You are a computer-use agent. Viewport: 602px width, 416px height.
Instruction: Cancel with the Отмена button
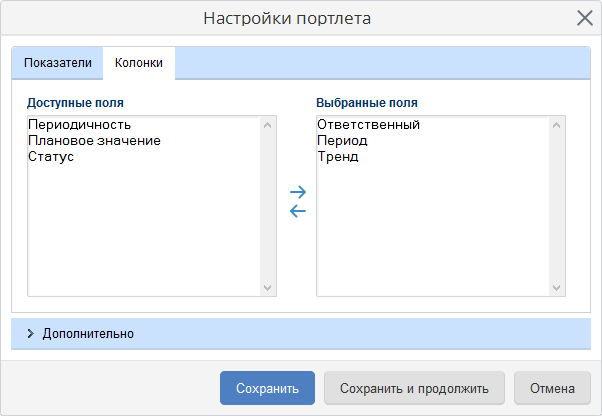(552, 388)
